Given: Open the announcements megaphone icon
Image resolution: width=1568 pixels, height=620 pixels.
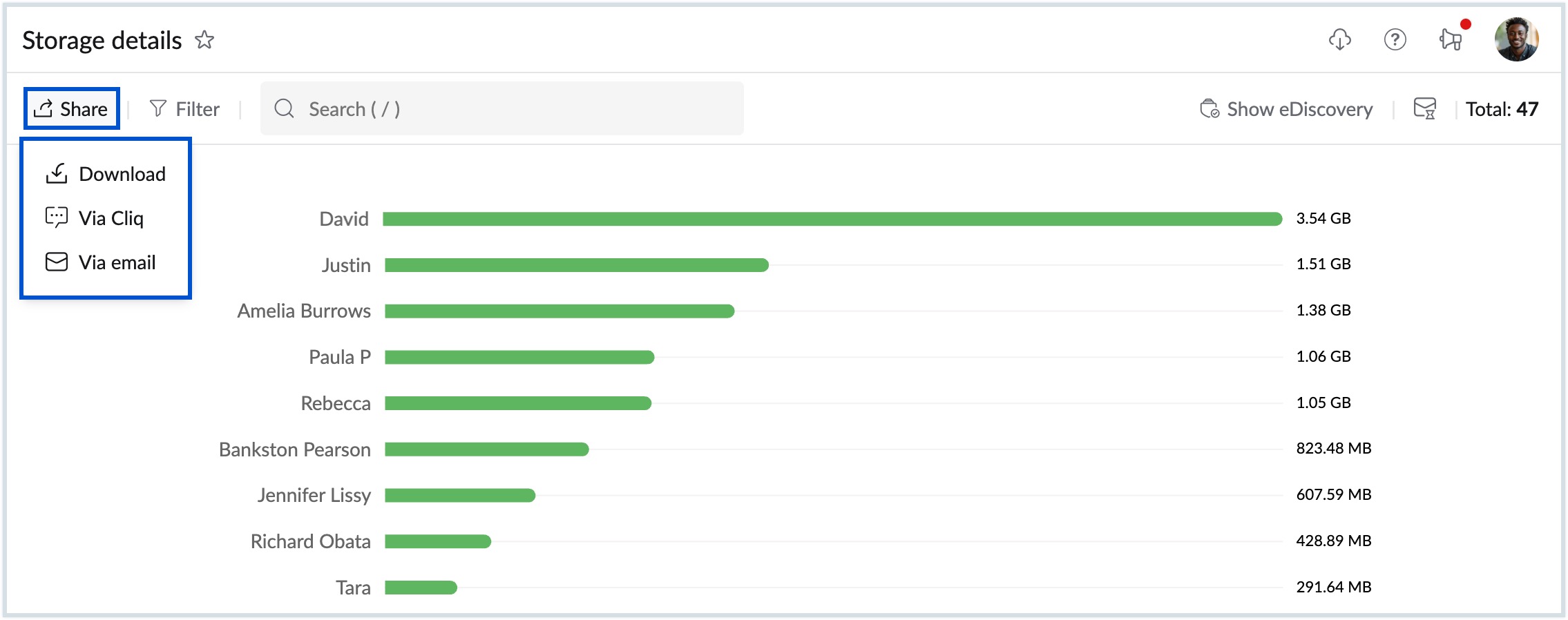Looking at the screenshot, I should click(x=1451, y=40).
